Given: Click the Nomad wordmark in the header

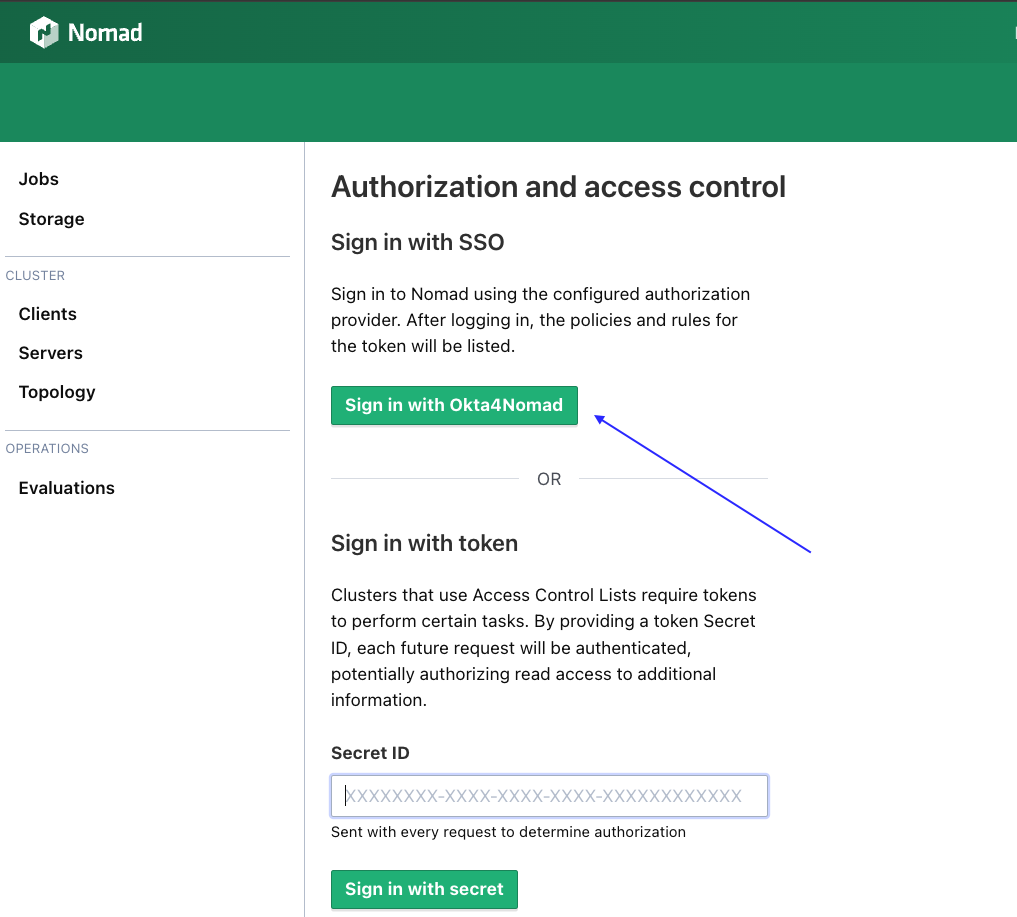Looking at the screenshot, I should click(105, 33).
